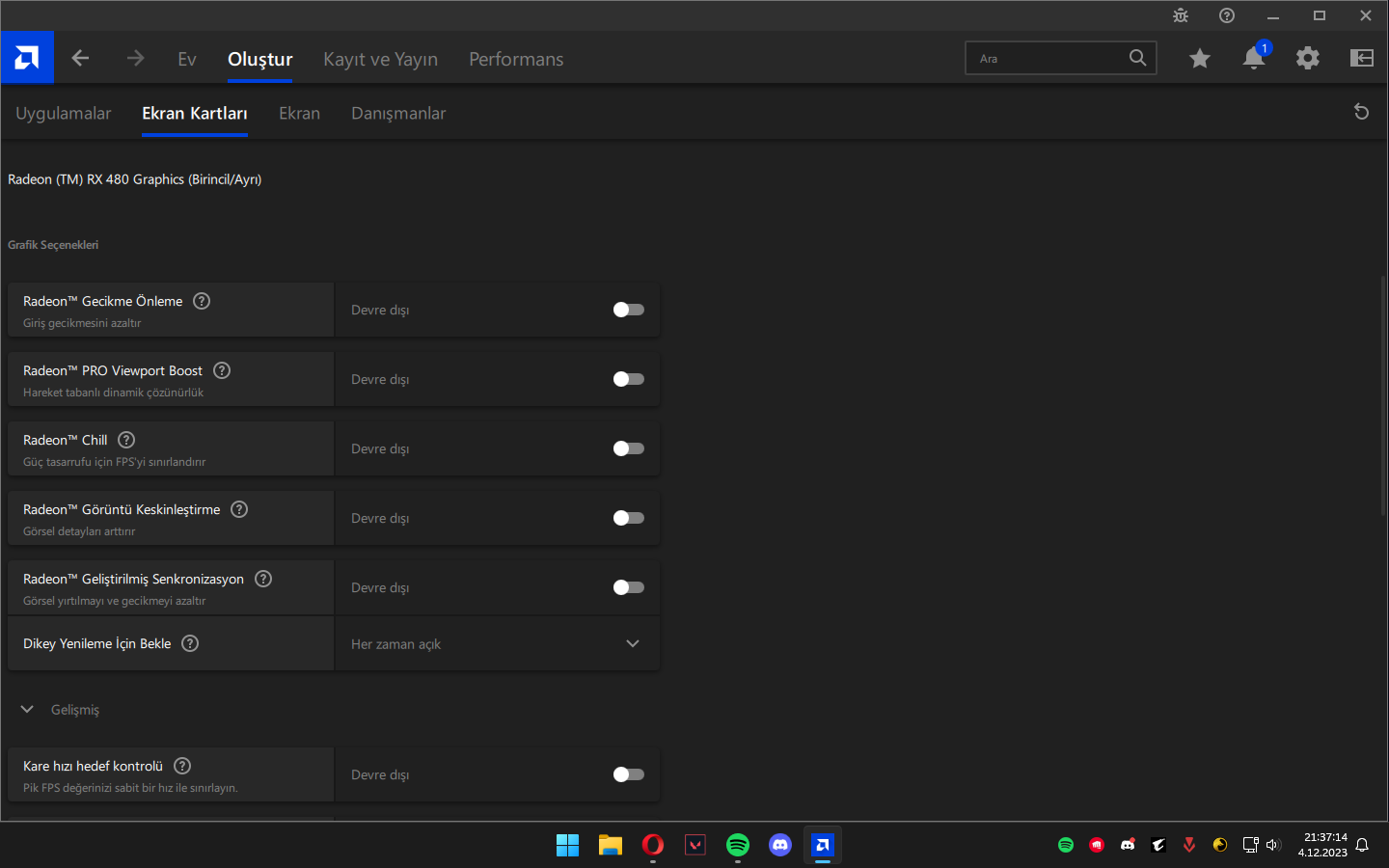1389x868 pixels.
Task: Click the reset to defaults icon
Action: tap(1362, 112)
